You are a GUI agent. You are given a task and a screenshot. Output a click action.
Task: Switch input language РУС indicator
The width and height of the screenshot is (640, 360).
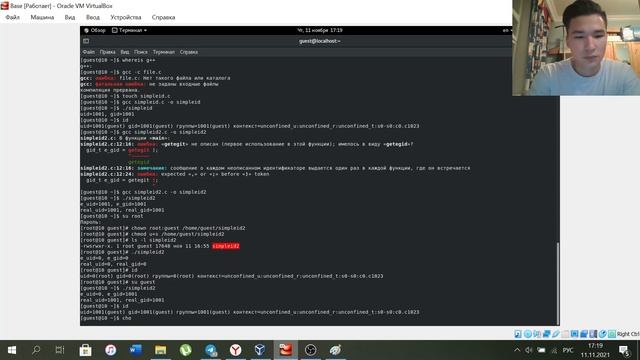point(568,350)
